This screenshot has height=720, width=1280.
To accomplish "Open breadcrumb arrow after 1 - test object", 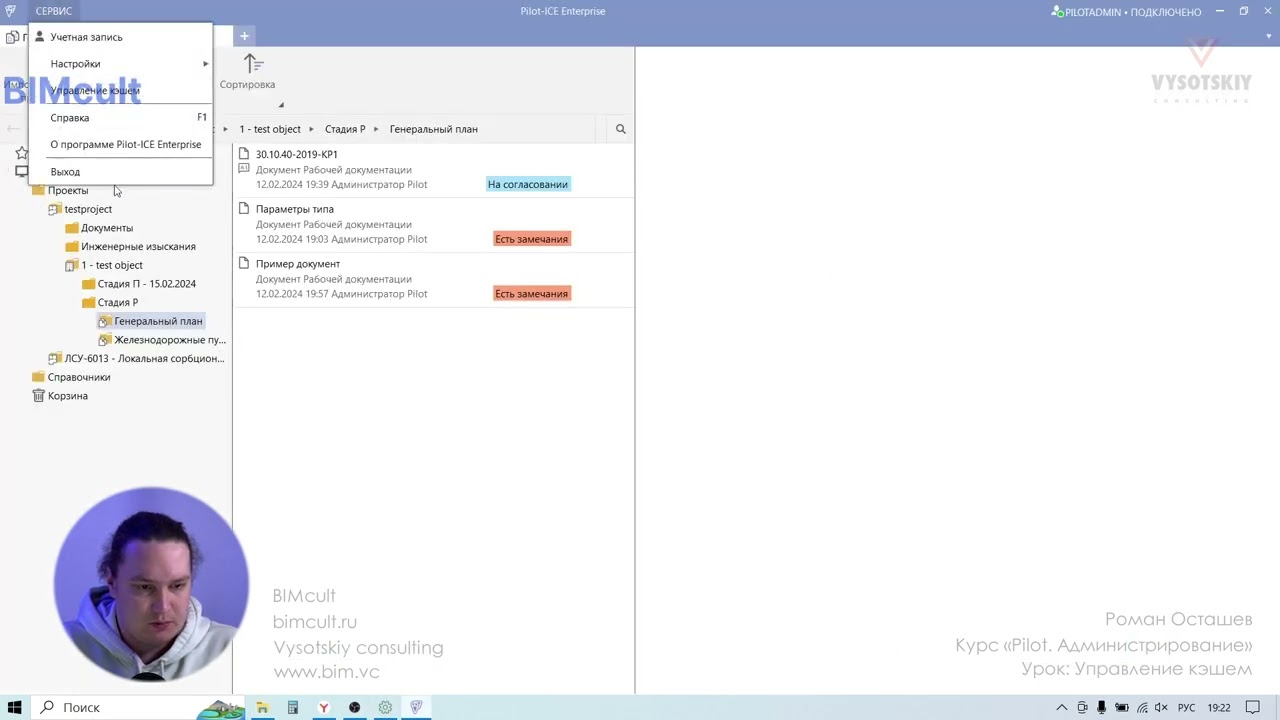I will [x=312, y=129].
